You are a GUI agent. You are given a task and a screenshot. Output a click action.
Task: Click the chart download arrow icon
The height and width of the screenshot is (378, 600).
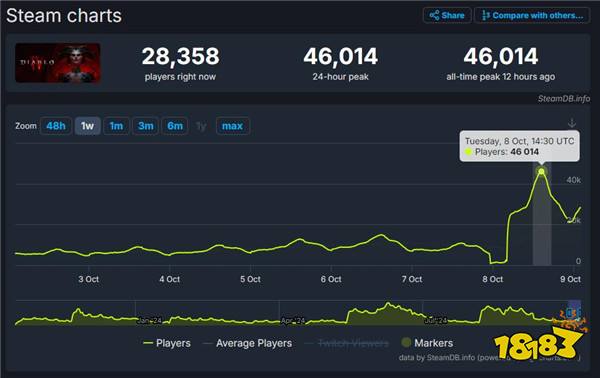572,123
